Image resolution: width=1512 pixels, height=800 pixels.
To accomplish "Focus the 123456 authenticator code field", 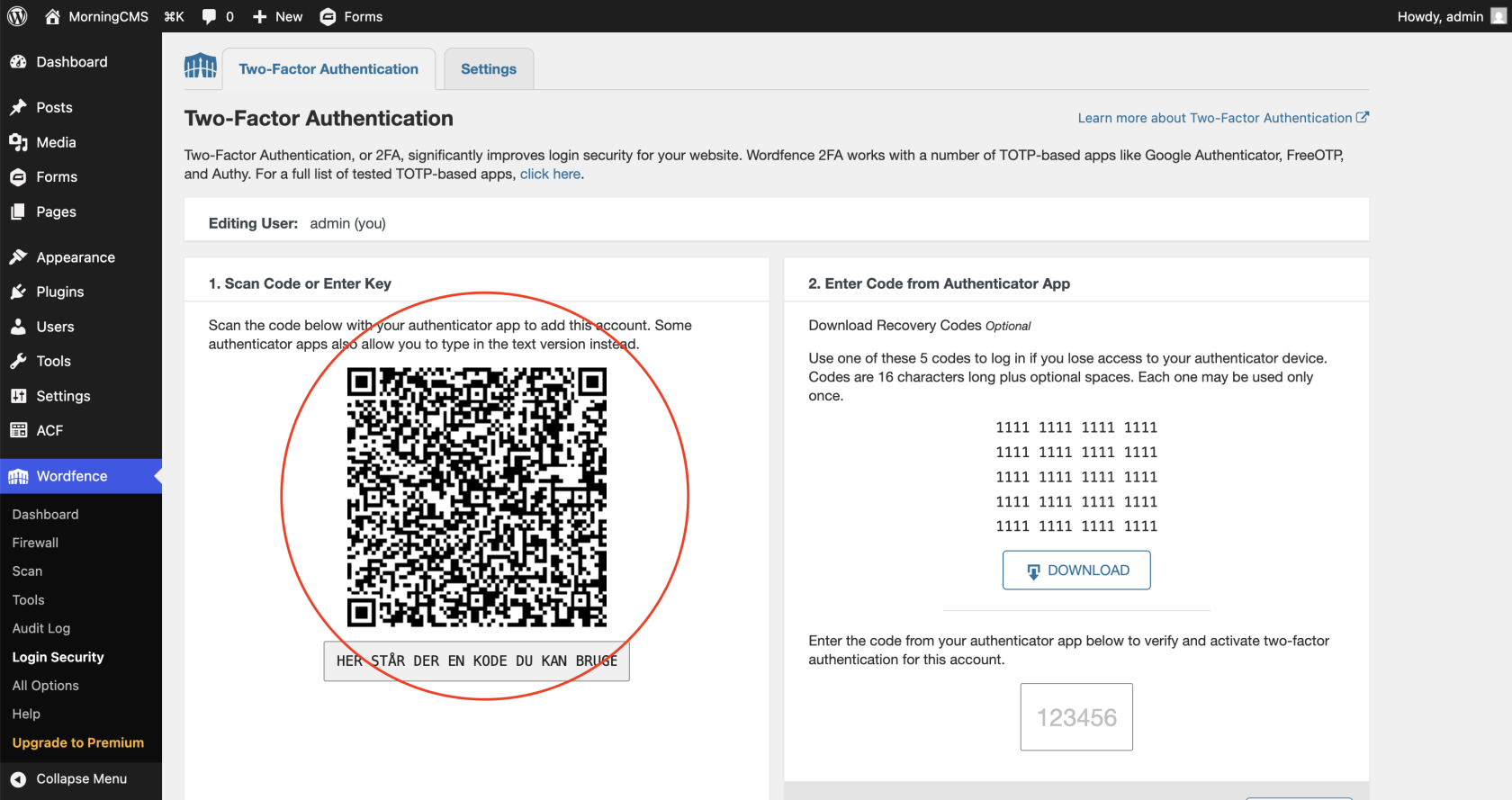I will click(1076, 717).
